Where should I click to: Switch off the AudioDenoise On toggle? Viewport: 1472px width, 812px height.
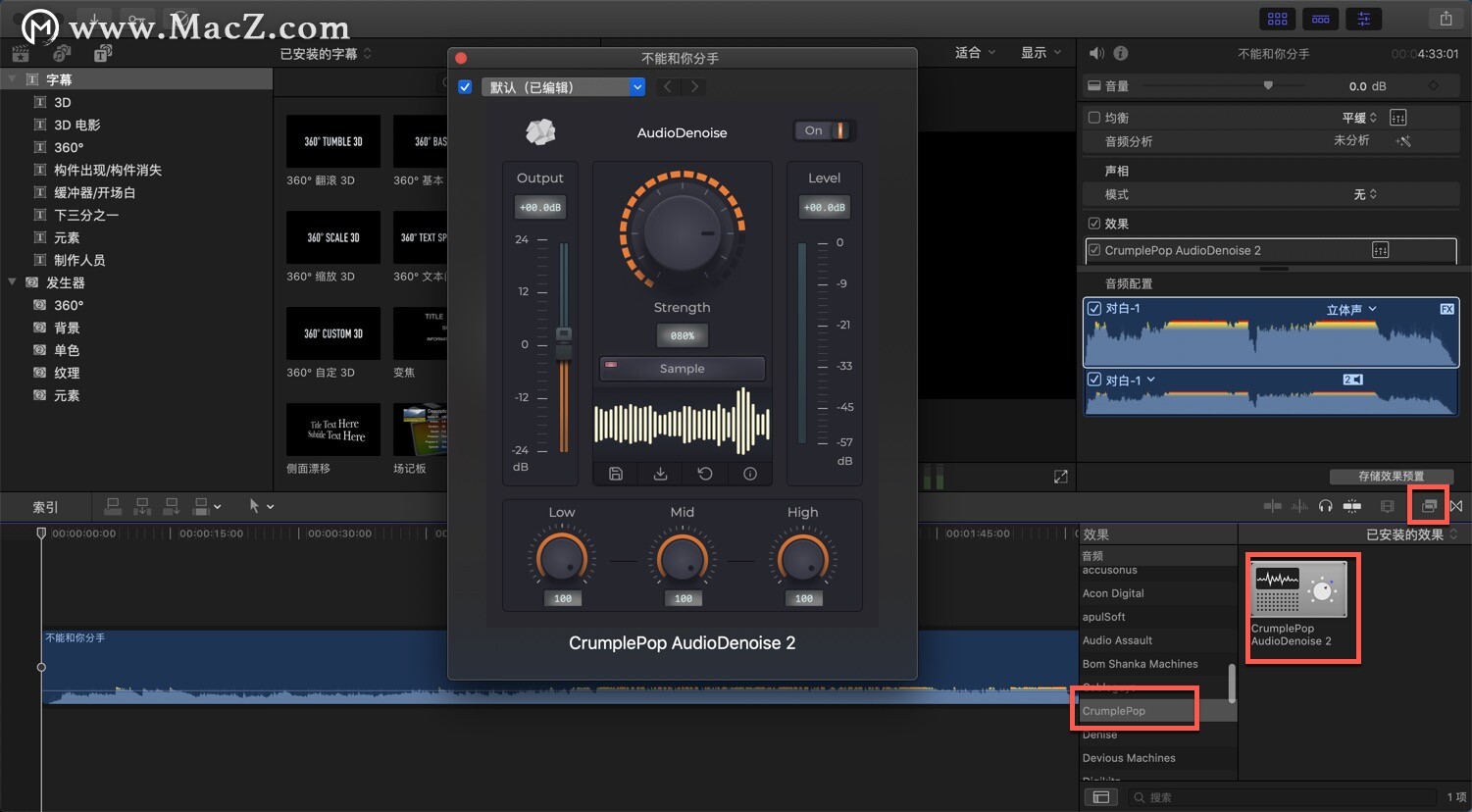tap(824, 130)
